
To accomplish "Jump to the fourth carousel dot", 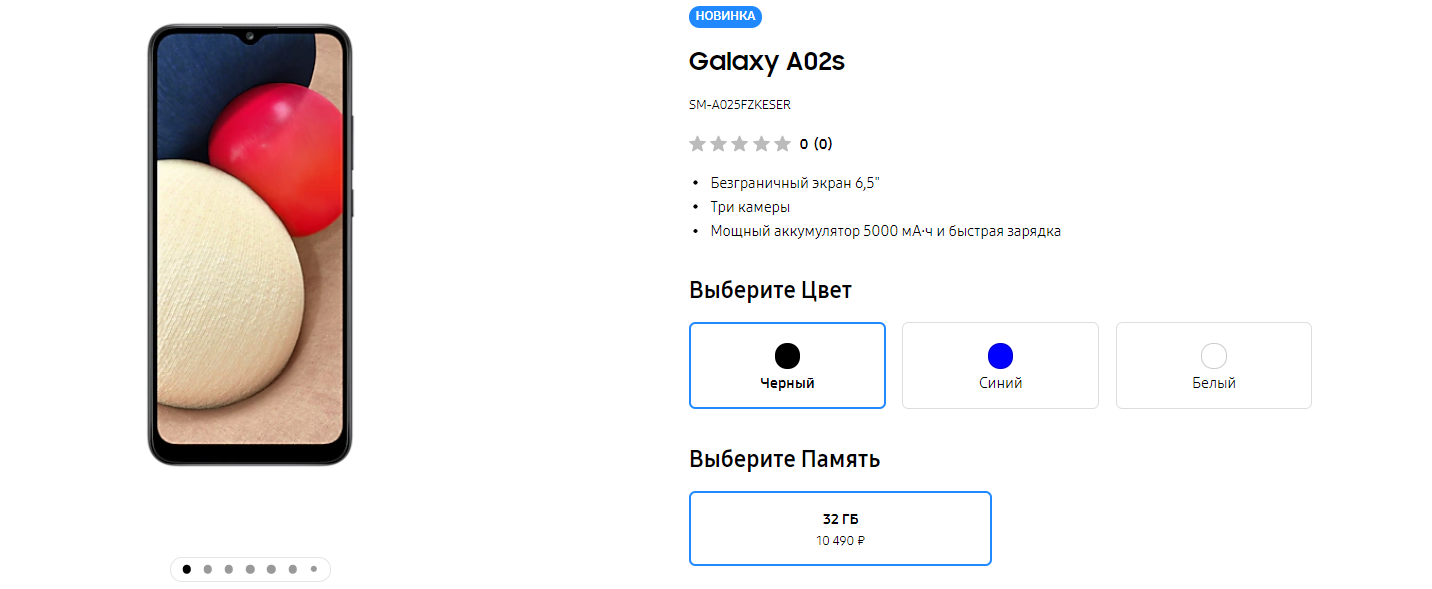I will click(250, 569).
